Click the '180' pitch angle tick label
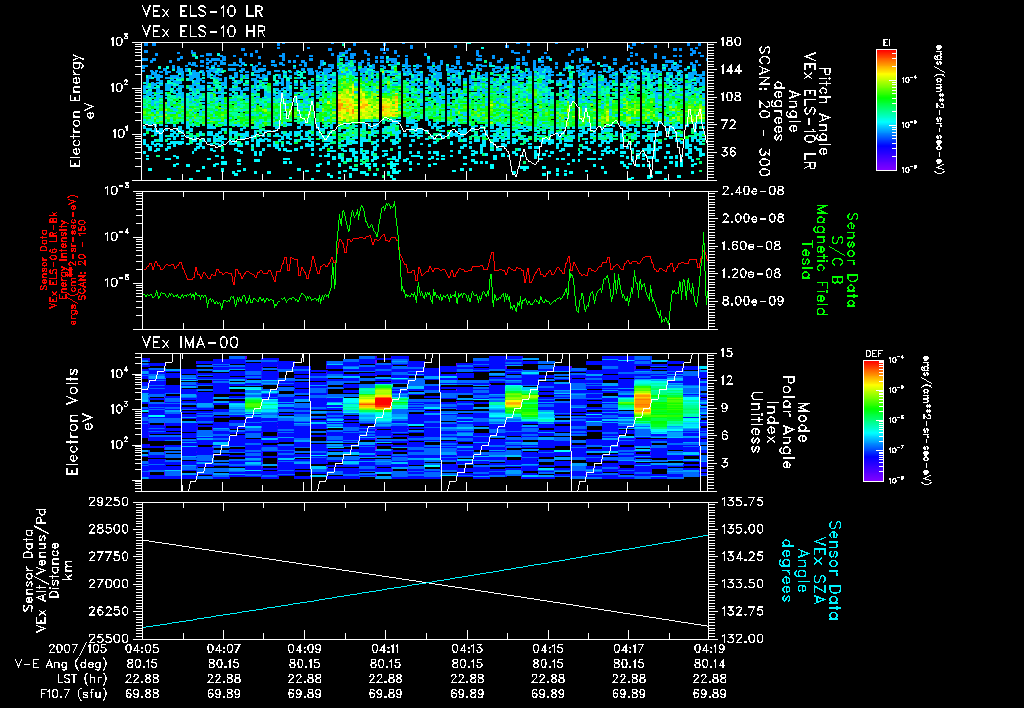 (731, 42)
